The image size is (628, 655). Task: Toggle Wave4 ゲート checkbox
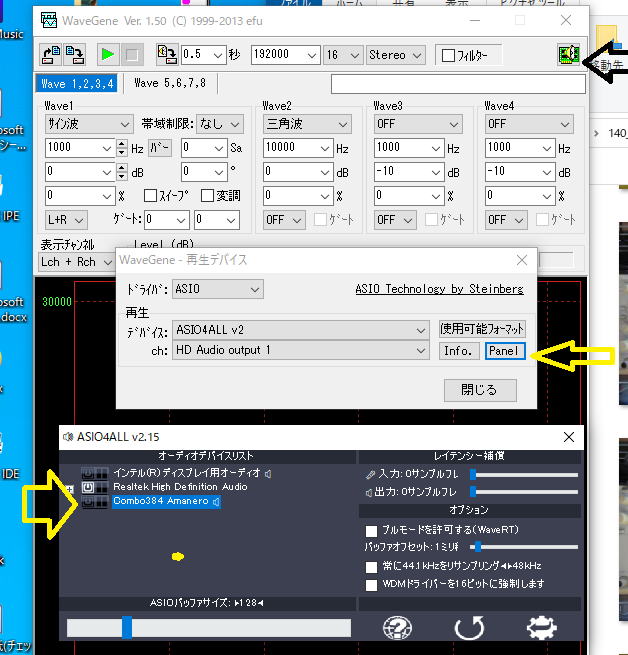542,220
